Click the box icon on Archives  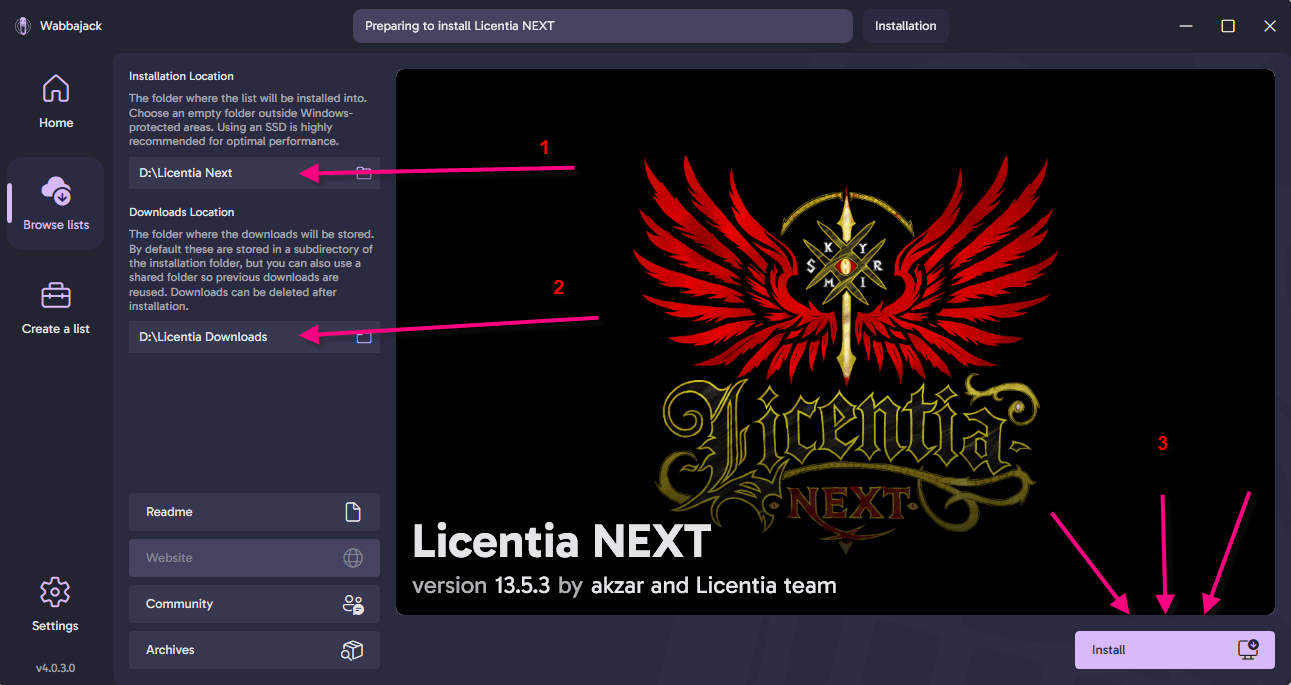click(352, 650)
